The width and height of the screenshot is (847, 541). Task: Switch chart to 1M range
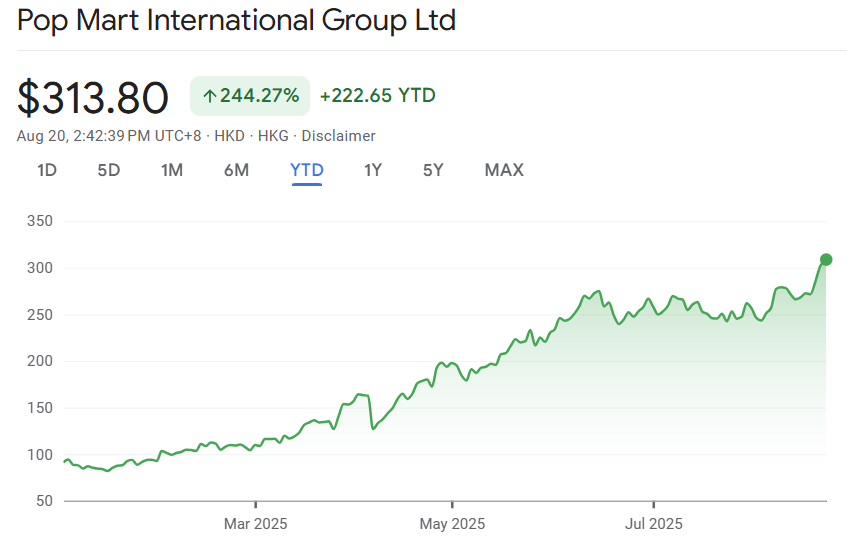coord(172,170)
